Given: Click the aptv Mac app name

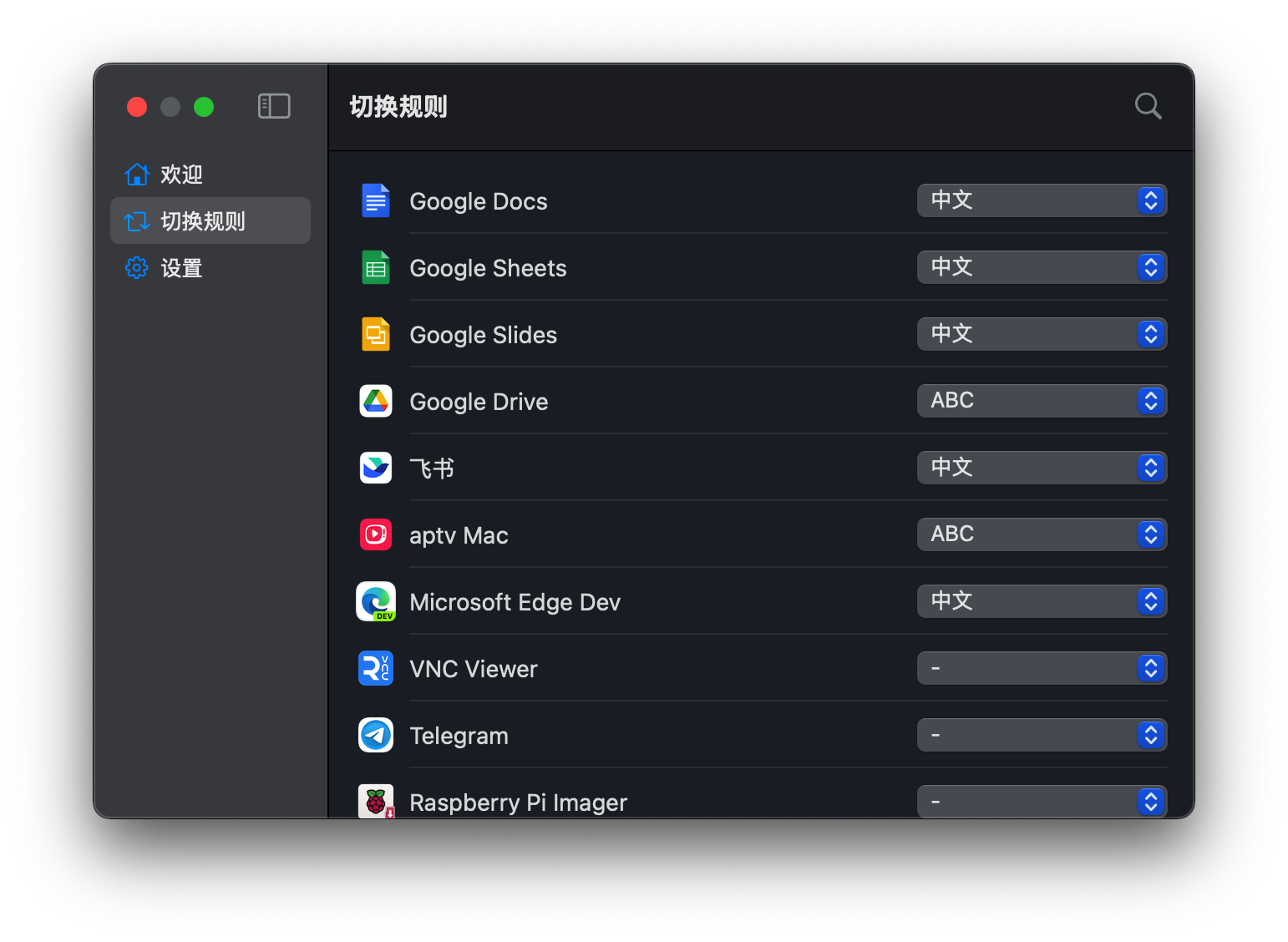Looking at the screenshot, I should [x=459, y=535].
